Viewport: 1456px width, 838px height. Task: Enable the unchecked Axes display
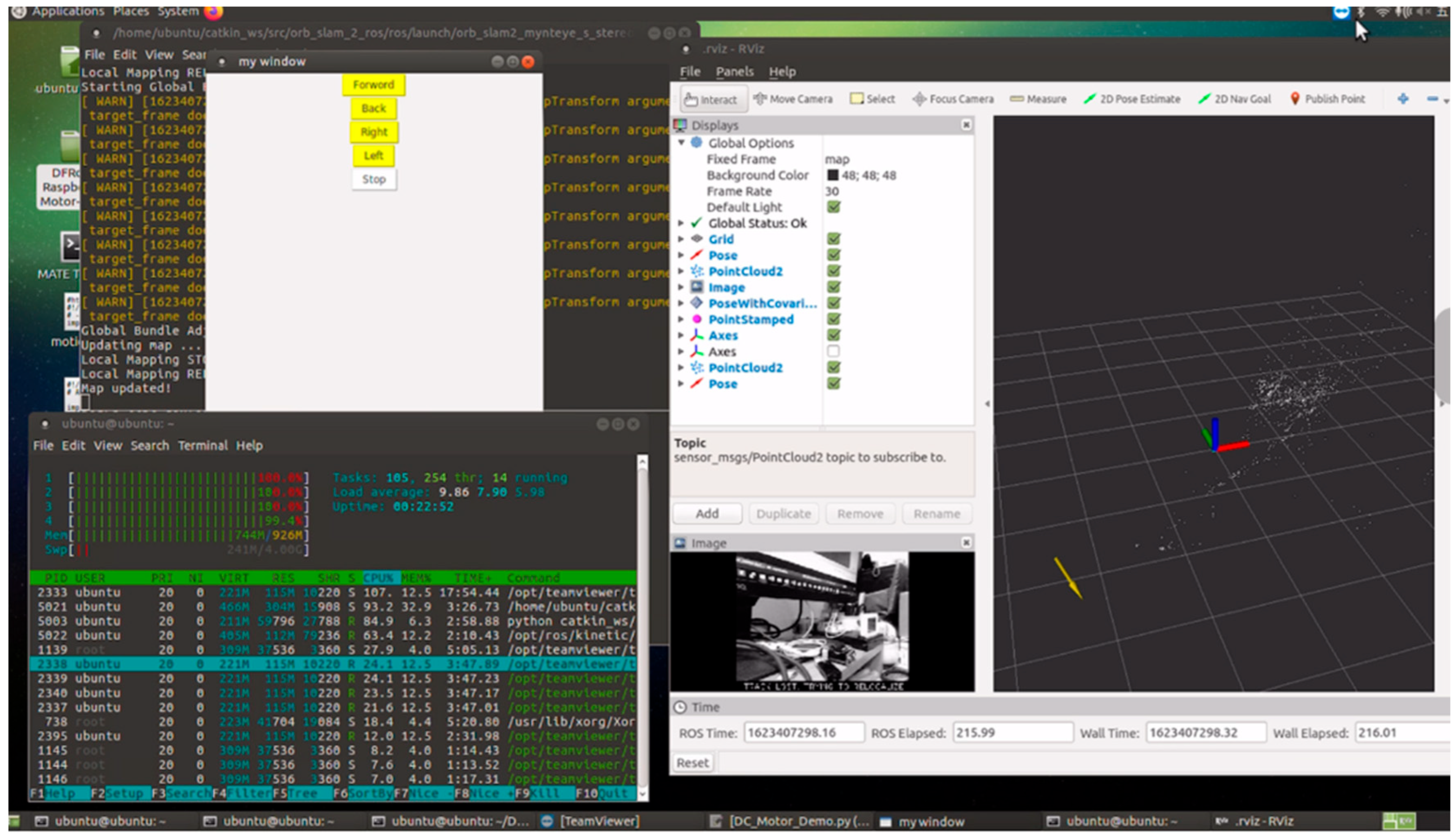click(833, 351)
